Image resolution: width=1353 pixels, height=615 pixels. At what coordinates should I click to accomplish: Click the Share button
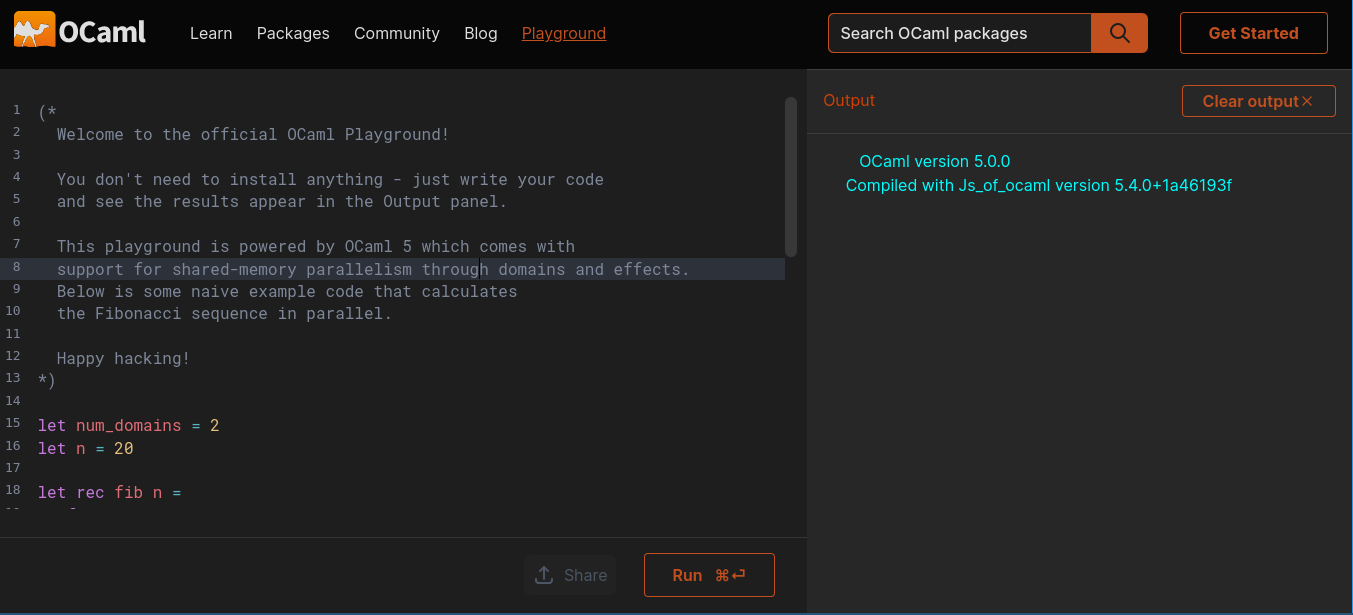[570, 575]
